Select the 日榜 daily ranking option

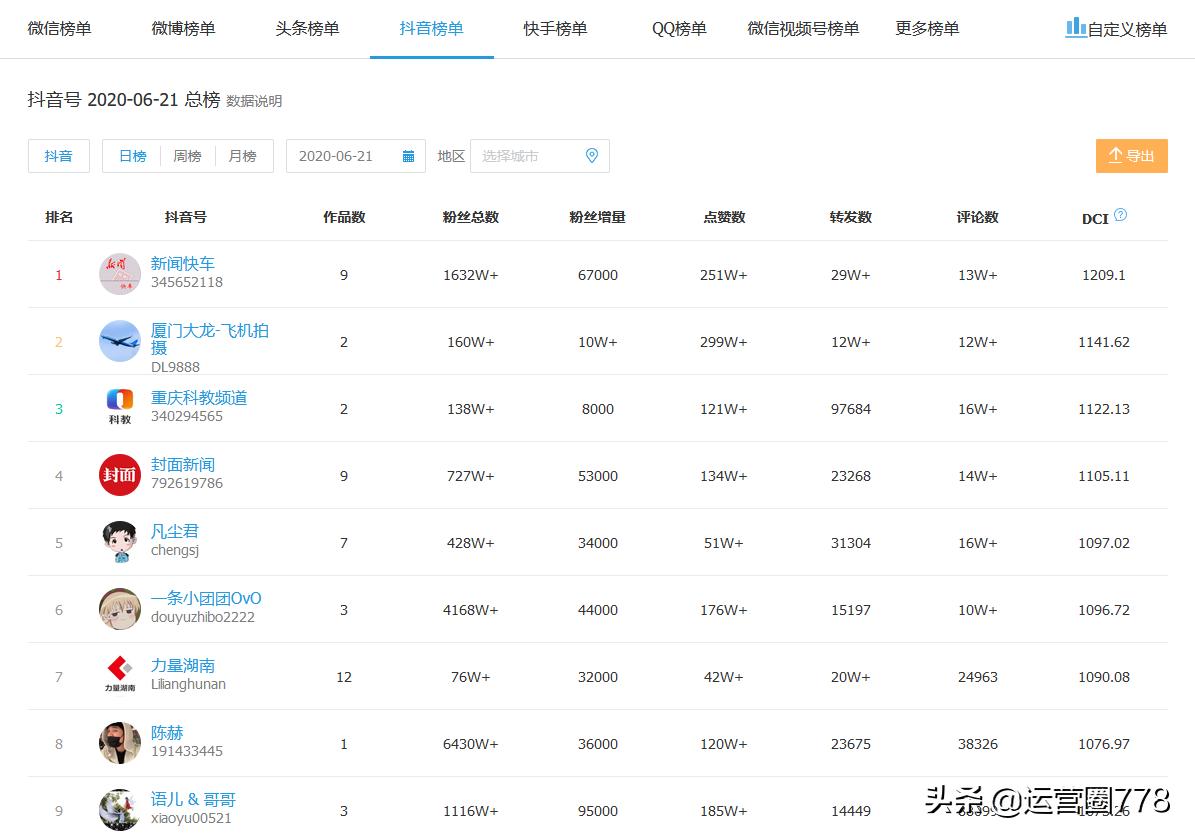click(132, 156)
